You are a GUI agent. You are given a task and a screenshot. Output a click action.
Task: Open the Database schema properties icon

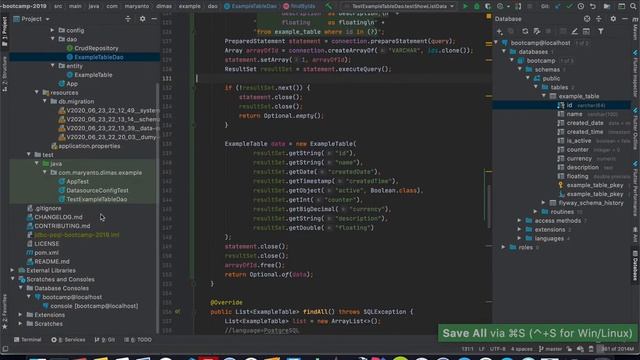point(537,31)
